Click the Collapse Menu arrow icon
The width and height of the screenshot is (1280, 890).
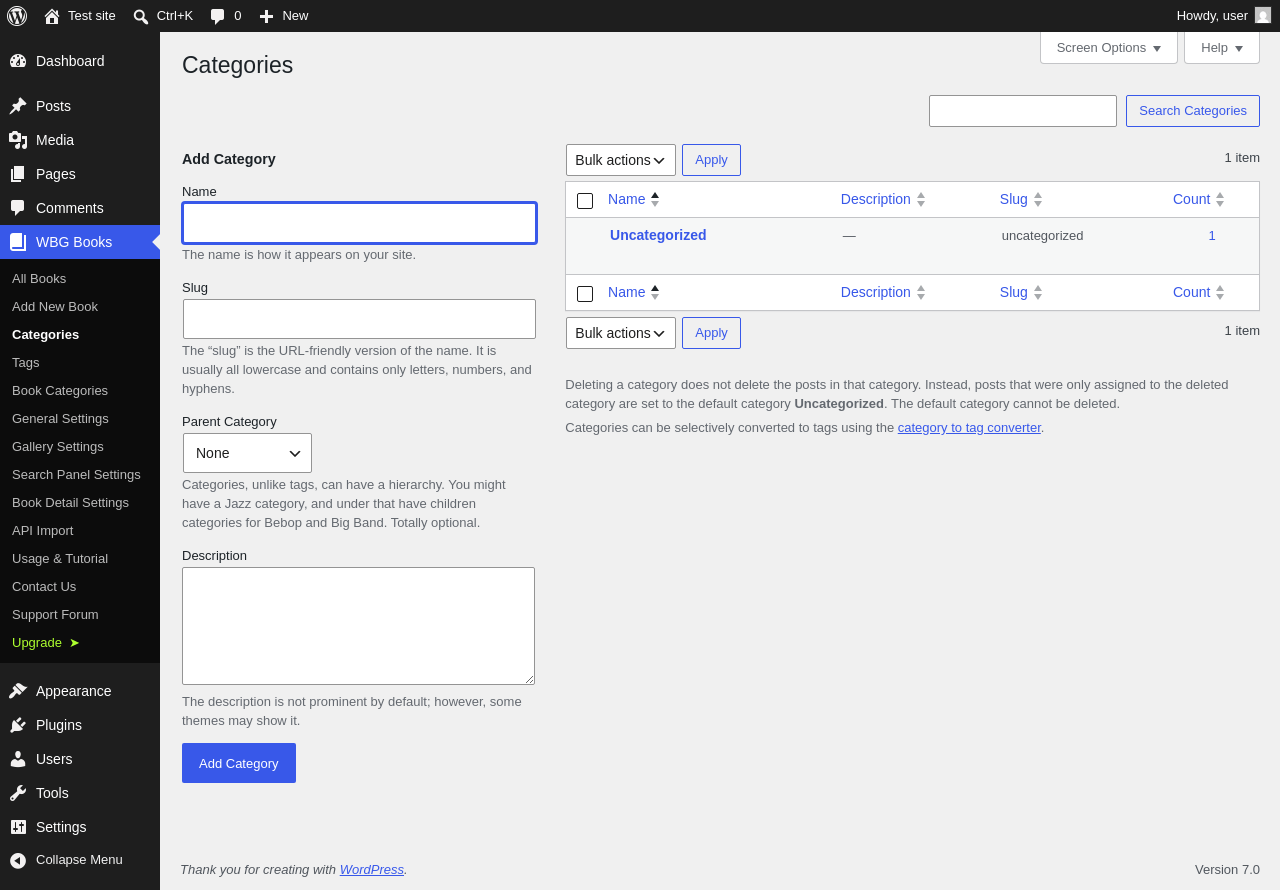pos(18,860)
